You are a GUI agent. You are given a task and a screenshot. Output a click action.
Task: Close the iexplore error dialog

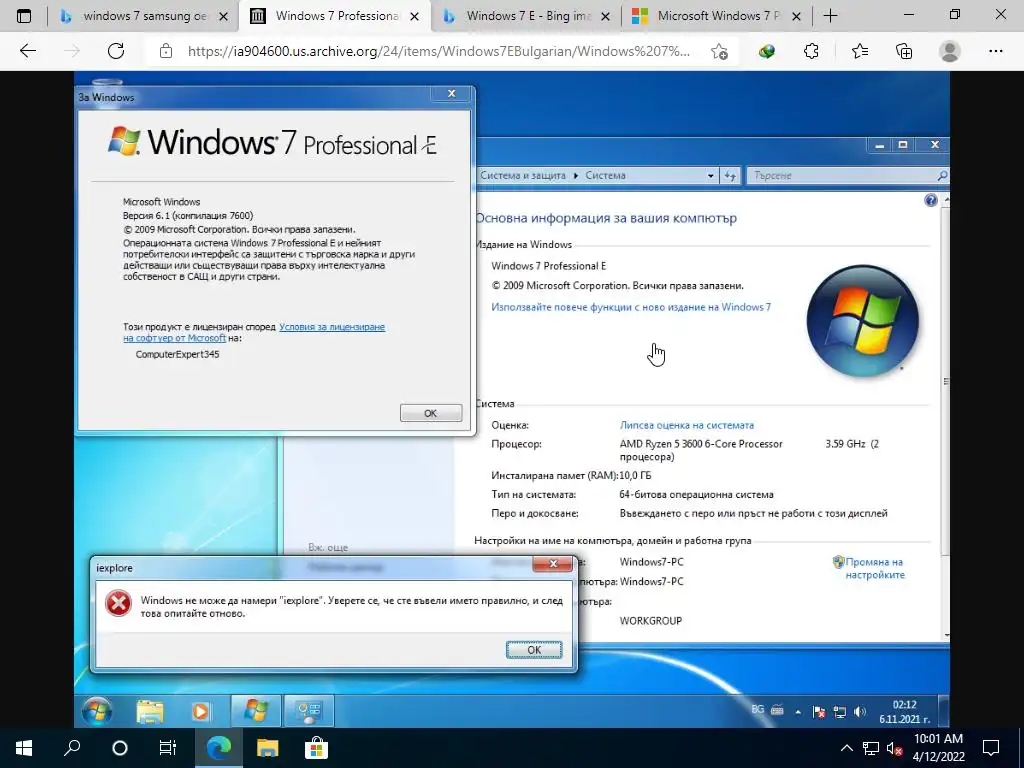552,564
